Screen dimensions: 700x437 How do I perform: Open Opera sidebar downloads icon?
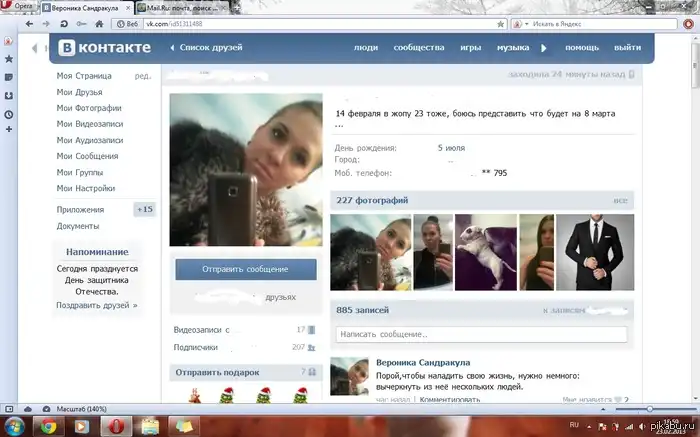click(x=8, y=95)
